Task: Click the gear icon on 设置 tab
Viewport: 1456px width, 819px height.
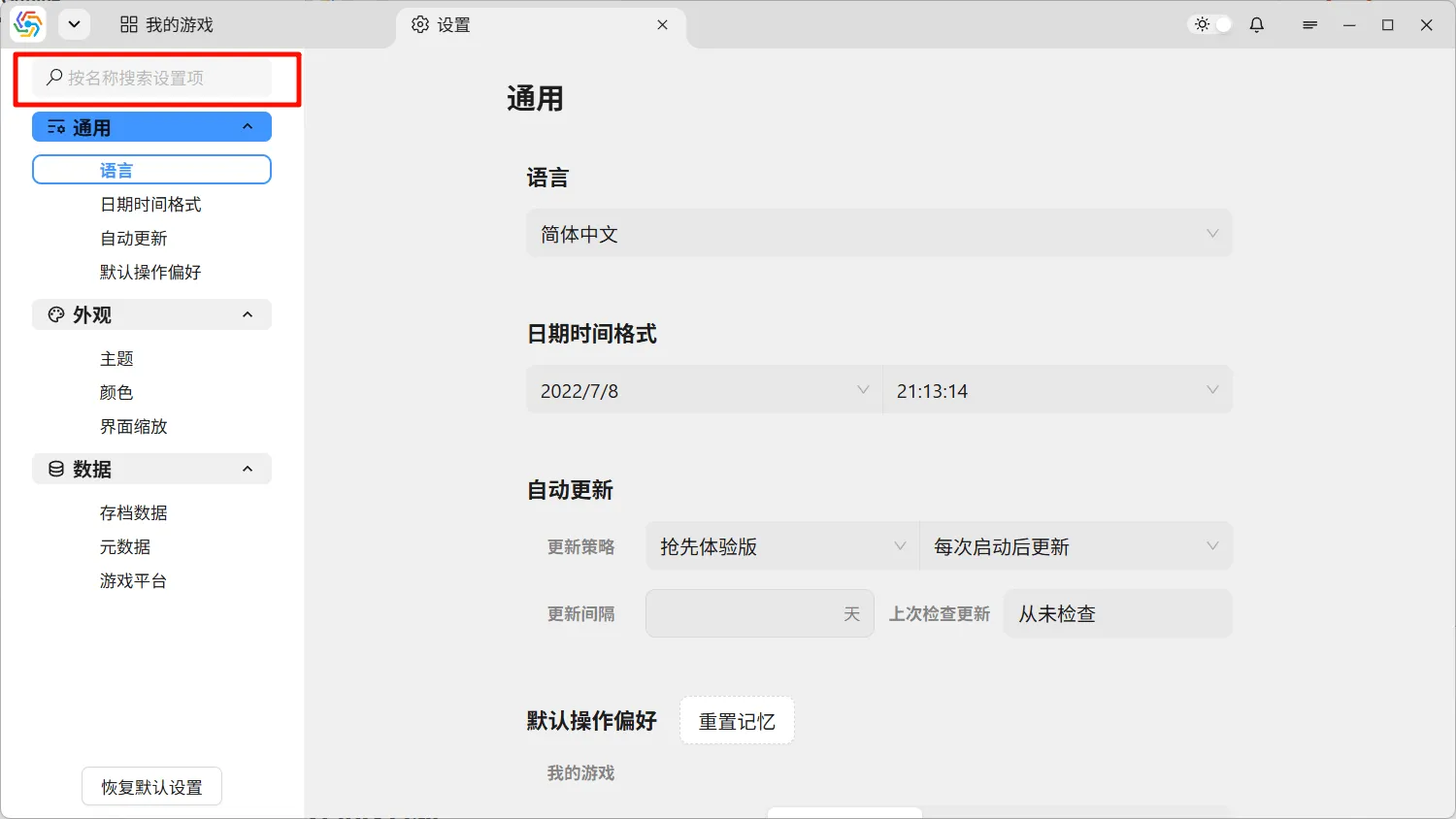Action: (420, 25)
